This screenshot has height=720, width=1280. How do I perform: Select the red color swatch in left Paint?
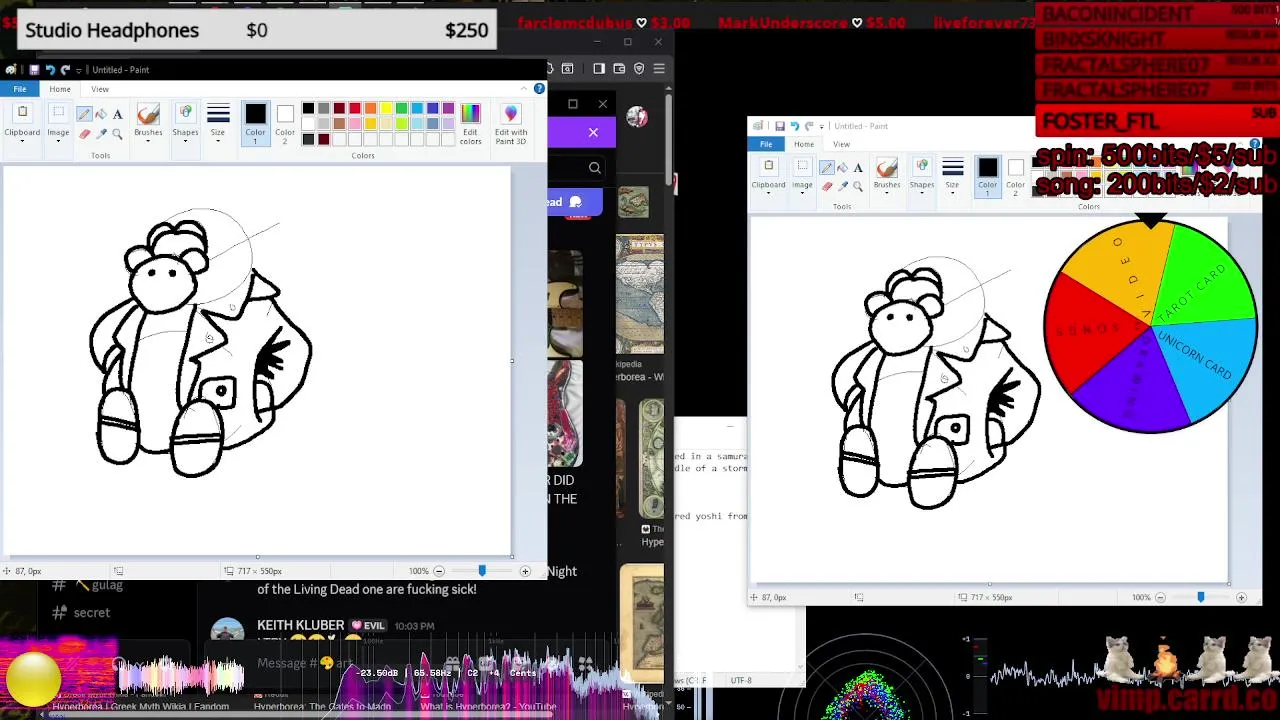click(355, 108)
